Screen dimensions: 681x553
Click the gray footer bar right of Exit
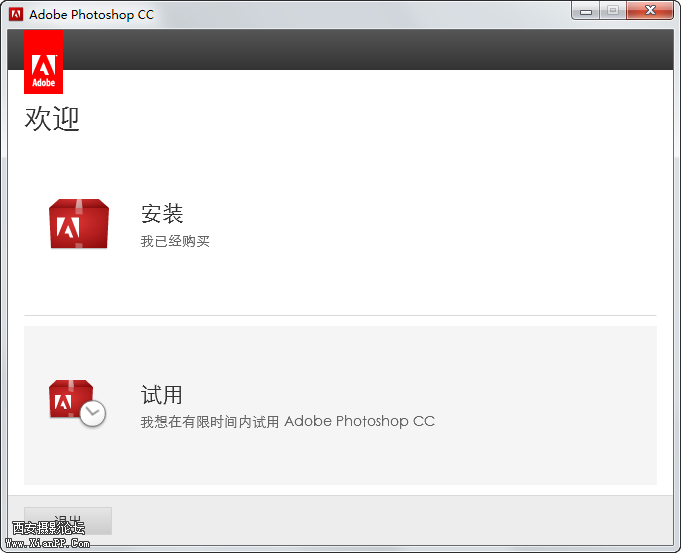pyautogui.click(x=400, y=520)
